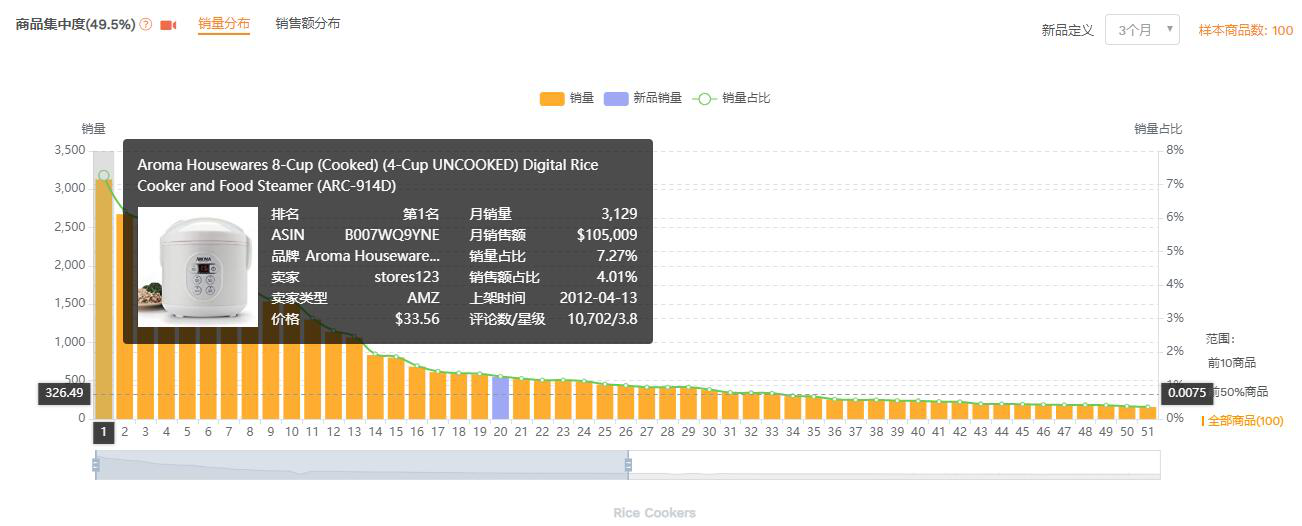This screenshot has width=1302, height=526.
Task: Select the 全部商品(100) range option
Action: (1243, 421)
